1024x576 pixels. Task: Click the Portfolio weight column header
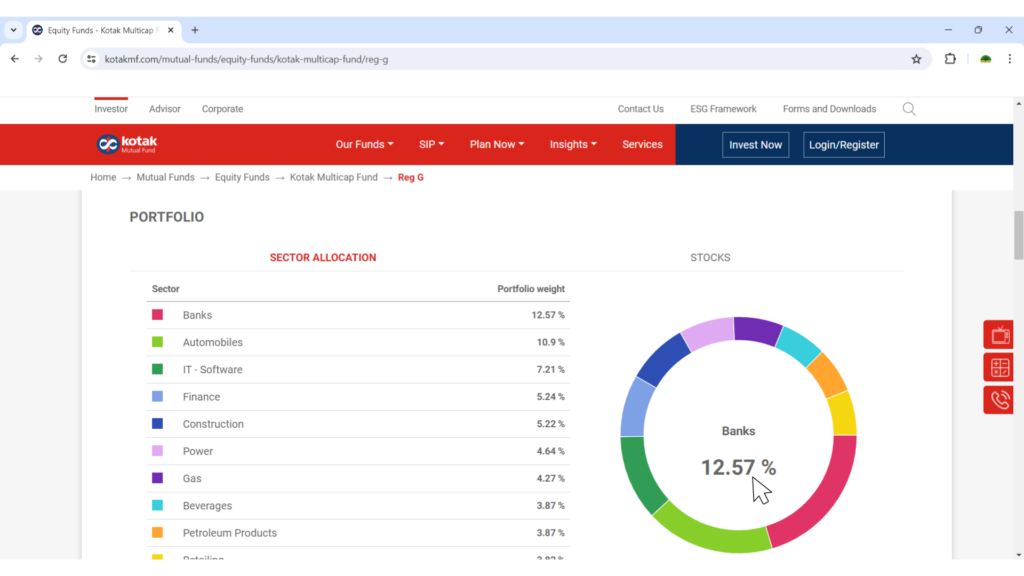(531, 289)
